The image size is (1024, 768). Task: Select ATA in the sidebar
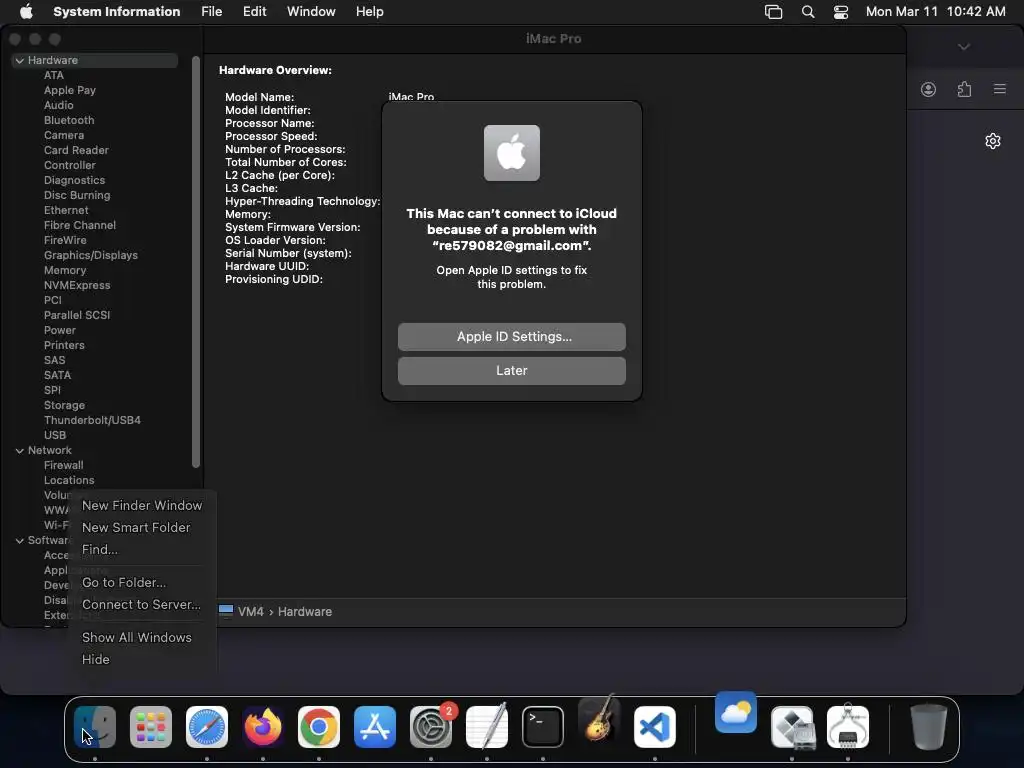pyautogui.click(x=54, y=75)
